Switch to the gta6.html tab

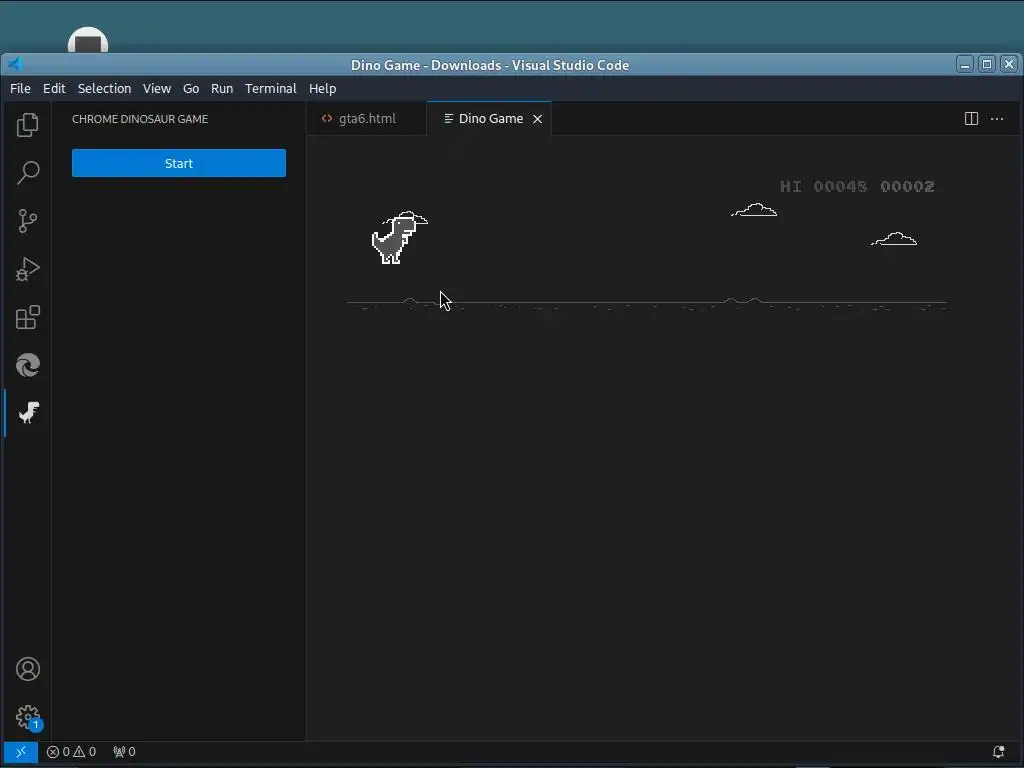tap(366, 119)
